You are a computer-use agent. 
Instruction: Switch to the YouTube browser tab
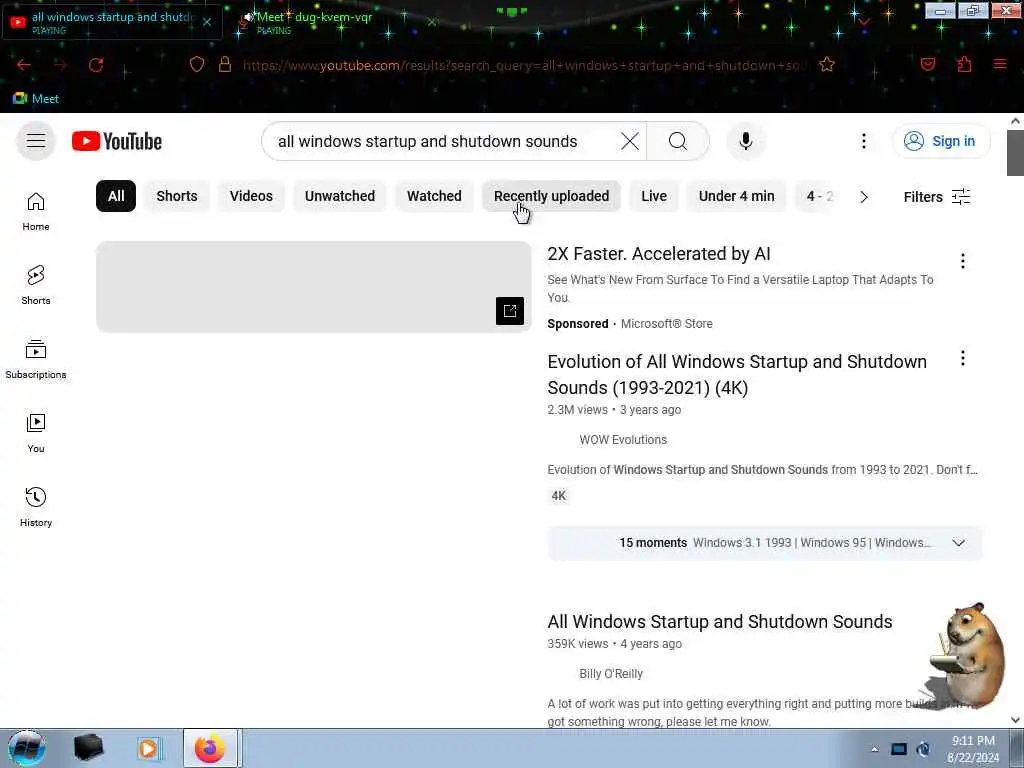[x=111, y=22]
